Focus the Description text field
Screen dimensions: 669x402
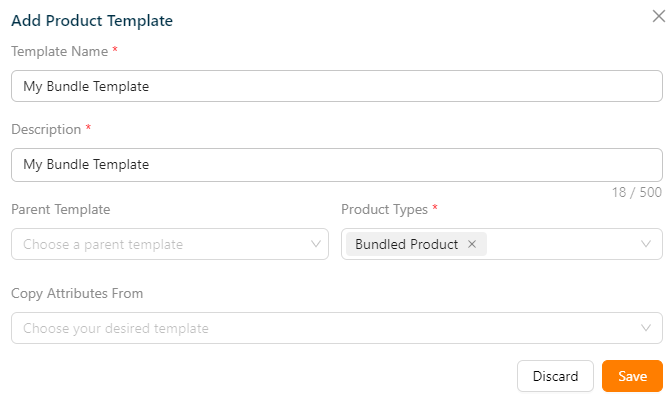[x=336, y=165]
